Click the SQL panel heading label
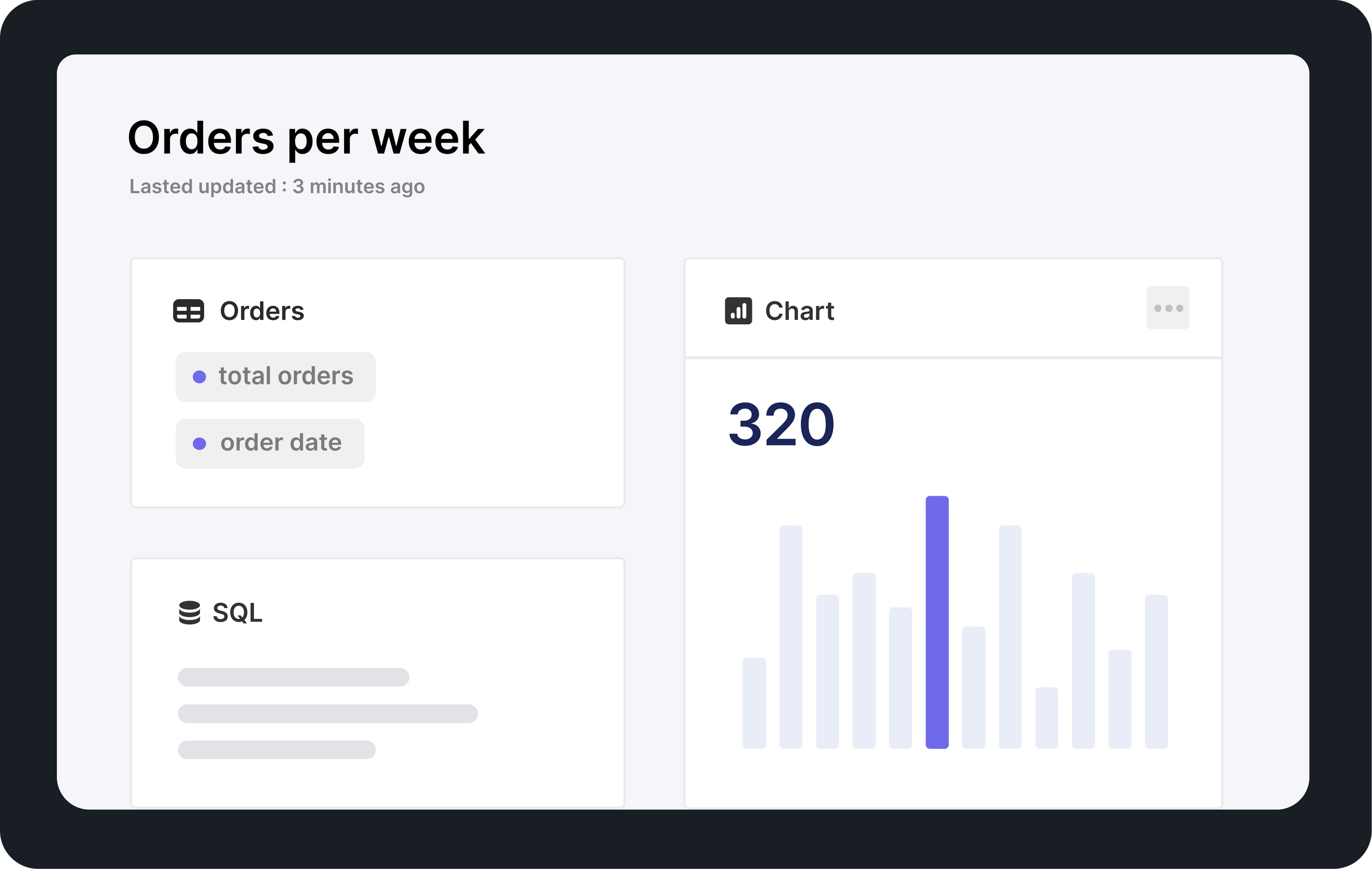1372x869 pixels. tap(237, 613)
